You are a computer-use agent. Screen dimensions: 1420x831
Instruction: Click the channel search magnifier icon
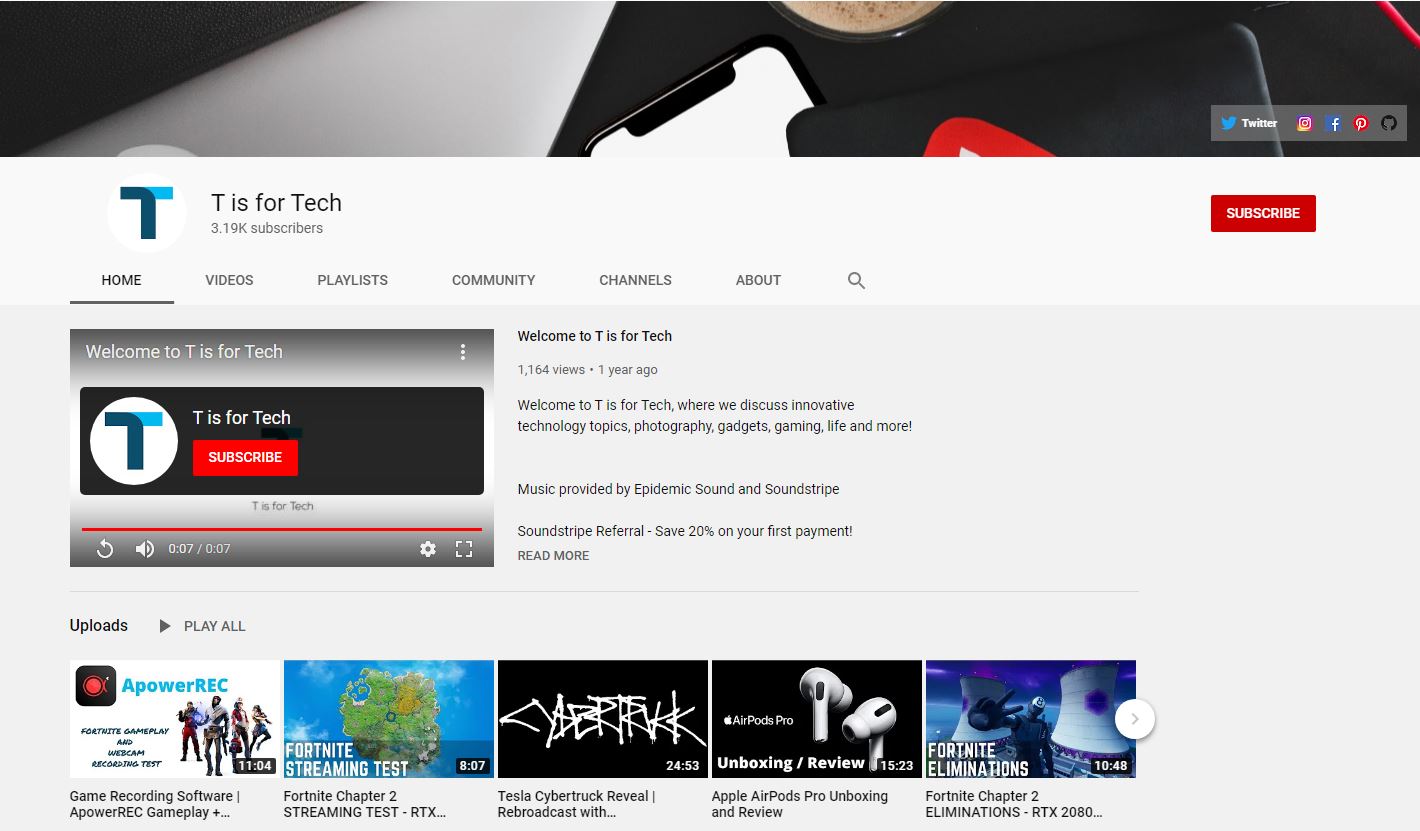point(856,280)
